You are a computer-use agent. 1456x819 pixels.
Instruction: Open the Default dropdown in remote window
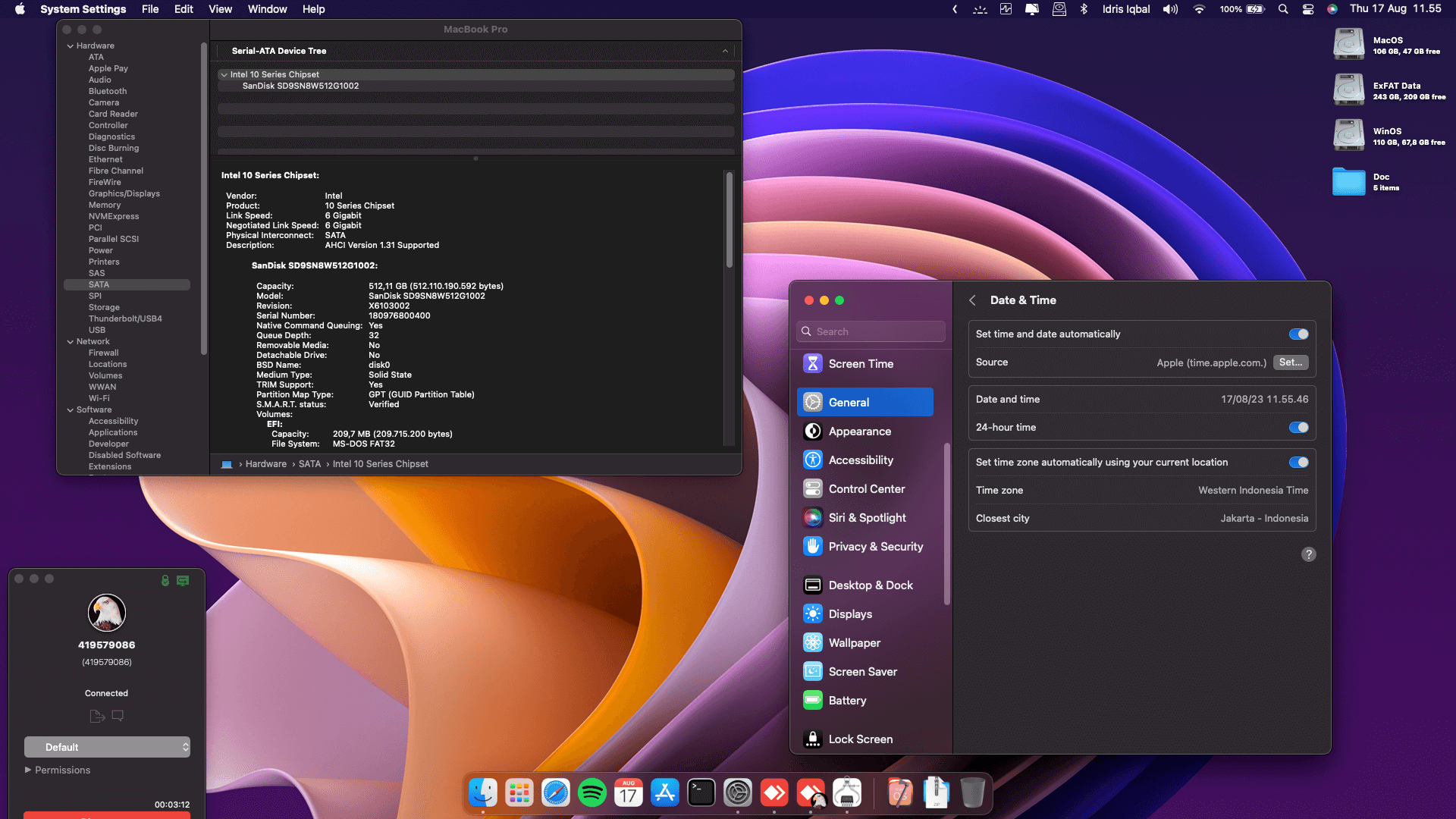(107, 747)
